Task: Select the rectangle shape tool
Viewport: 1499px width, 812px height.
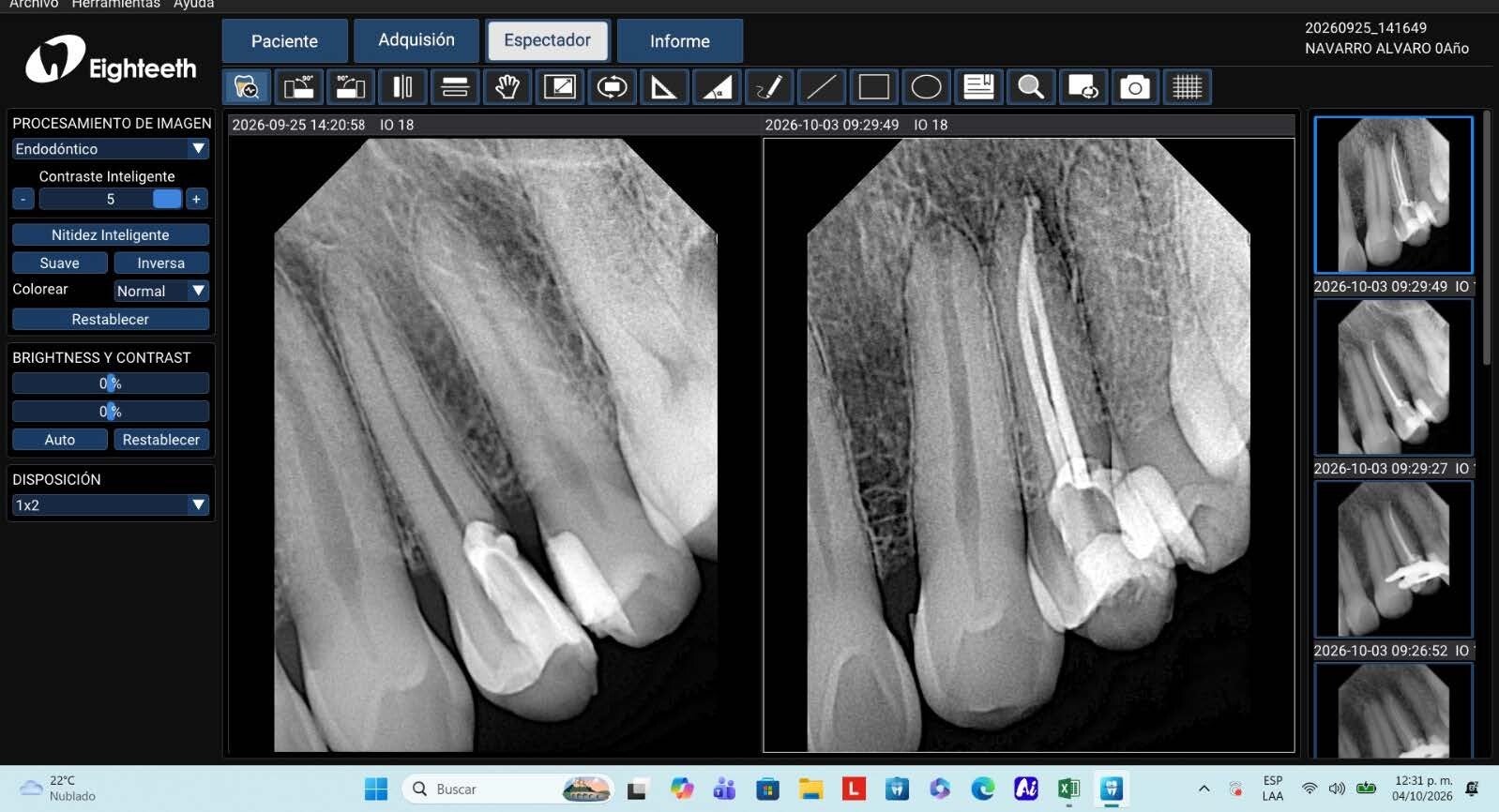Action: coord(873,87)
